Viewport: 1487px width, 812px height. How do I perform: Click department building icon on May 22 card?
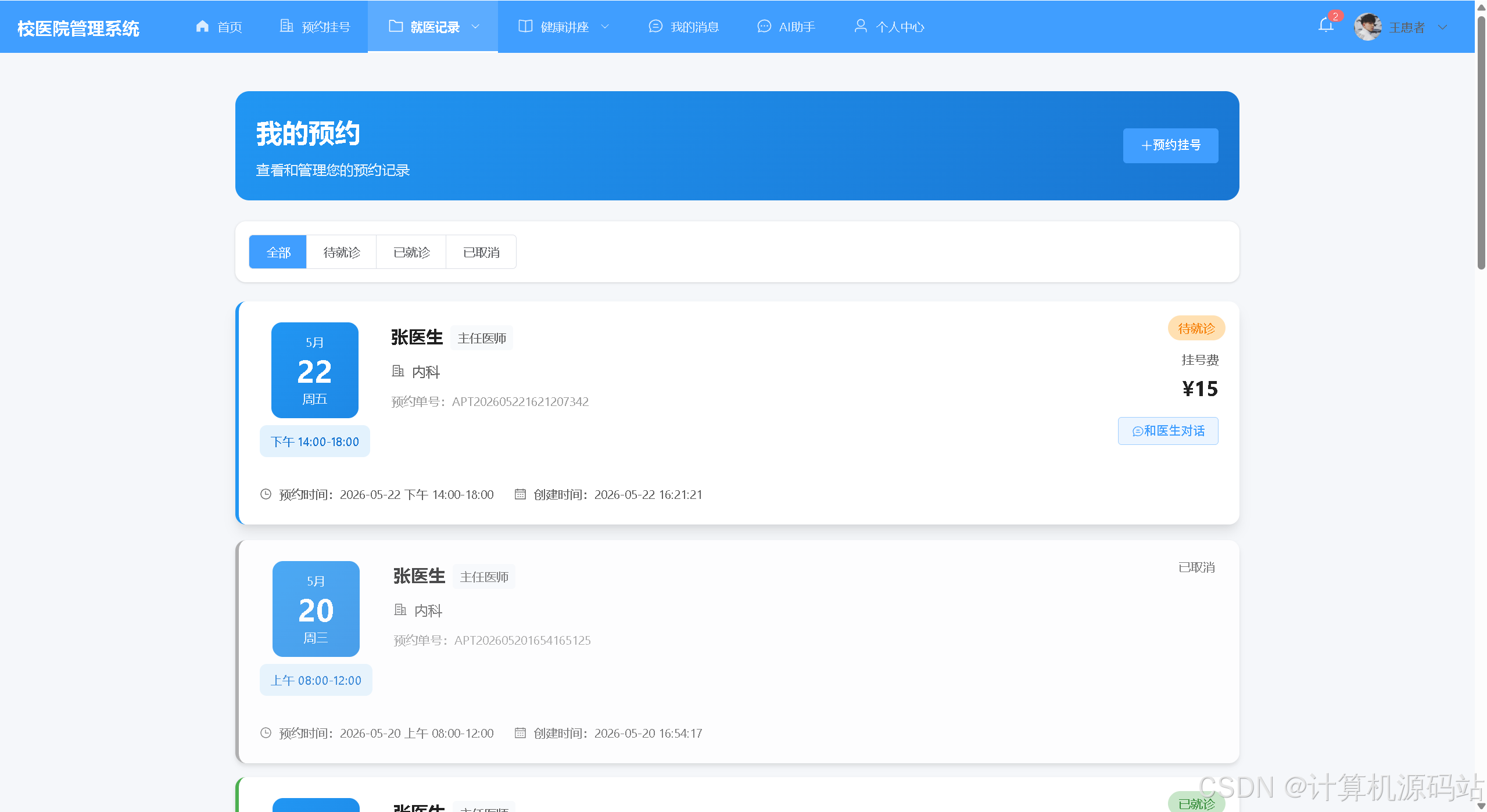click(x=398, y=371)
